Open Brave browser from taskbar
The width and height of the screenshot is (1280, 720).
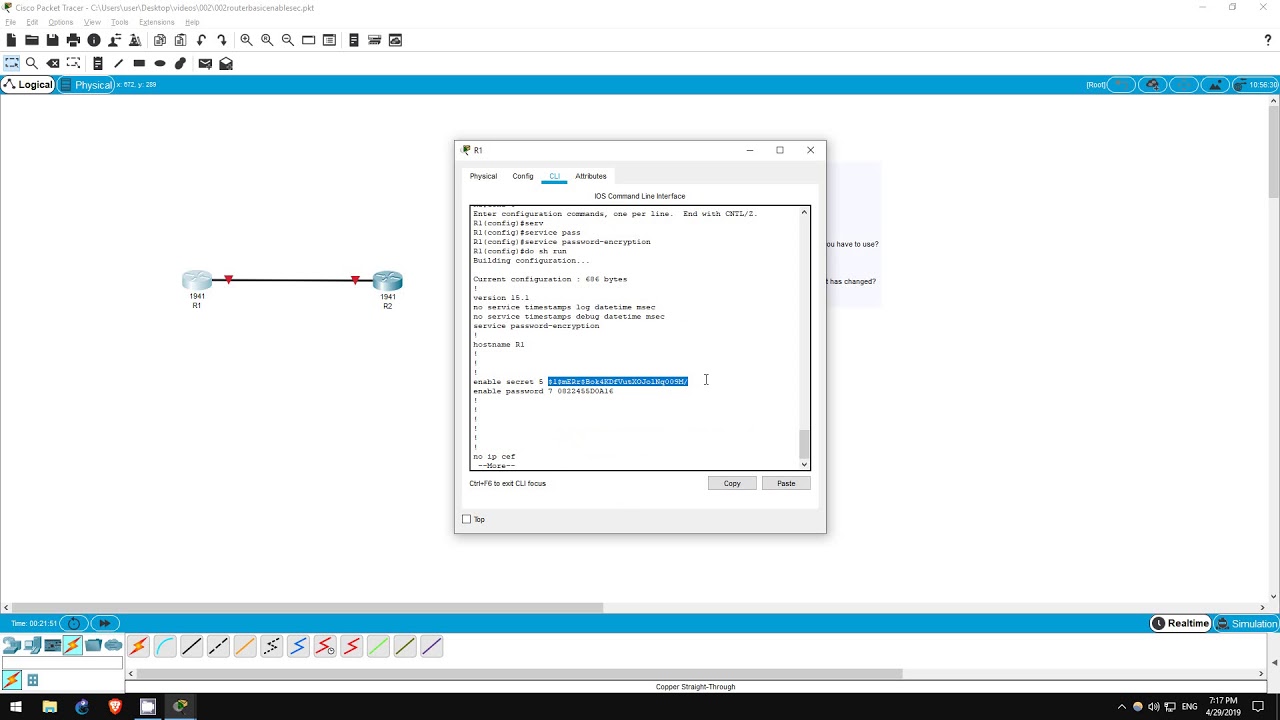[115, 707]
